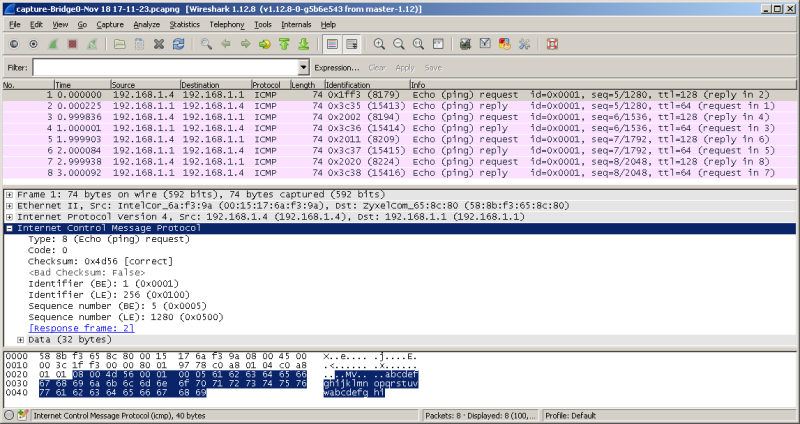Image resolution: width=800 pixels, height=424 pixels.
Task: Open the File menu
Action: (x=15, y=24)
